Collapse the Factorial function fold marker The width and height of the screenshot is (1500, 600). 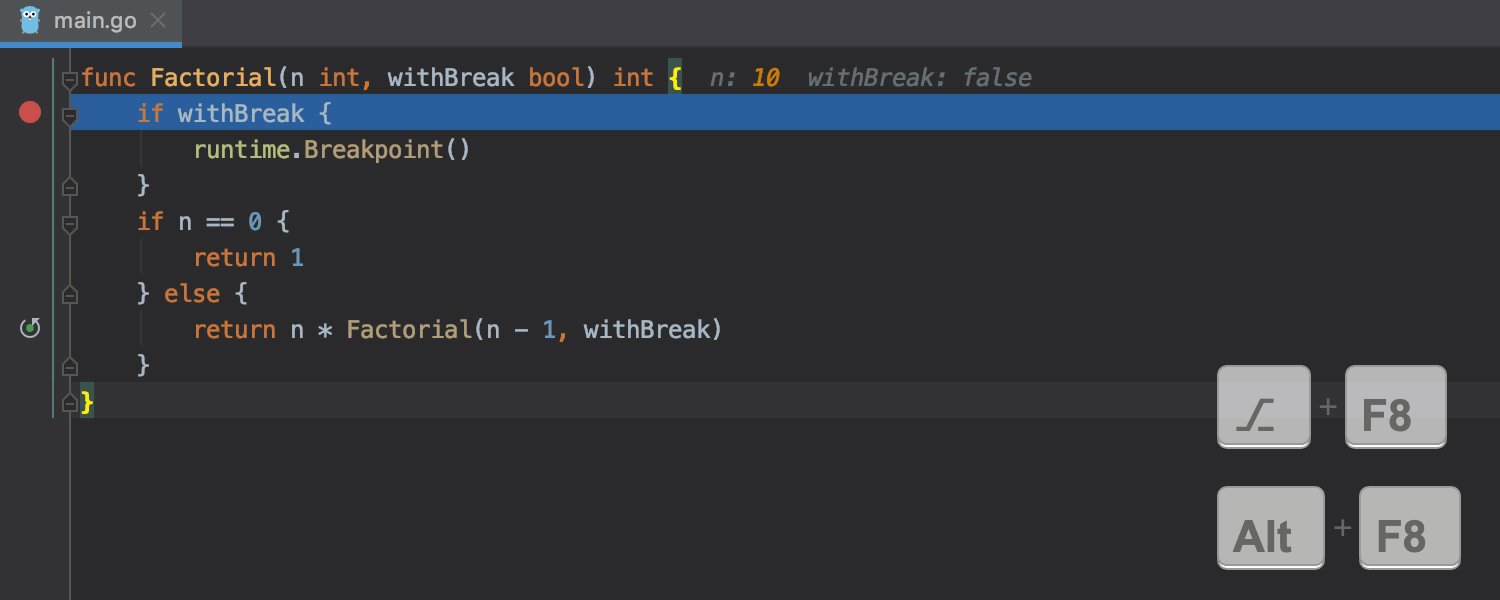point(69,79)
